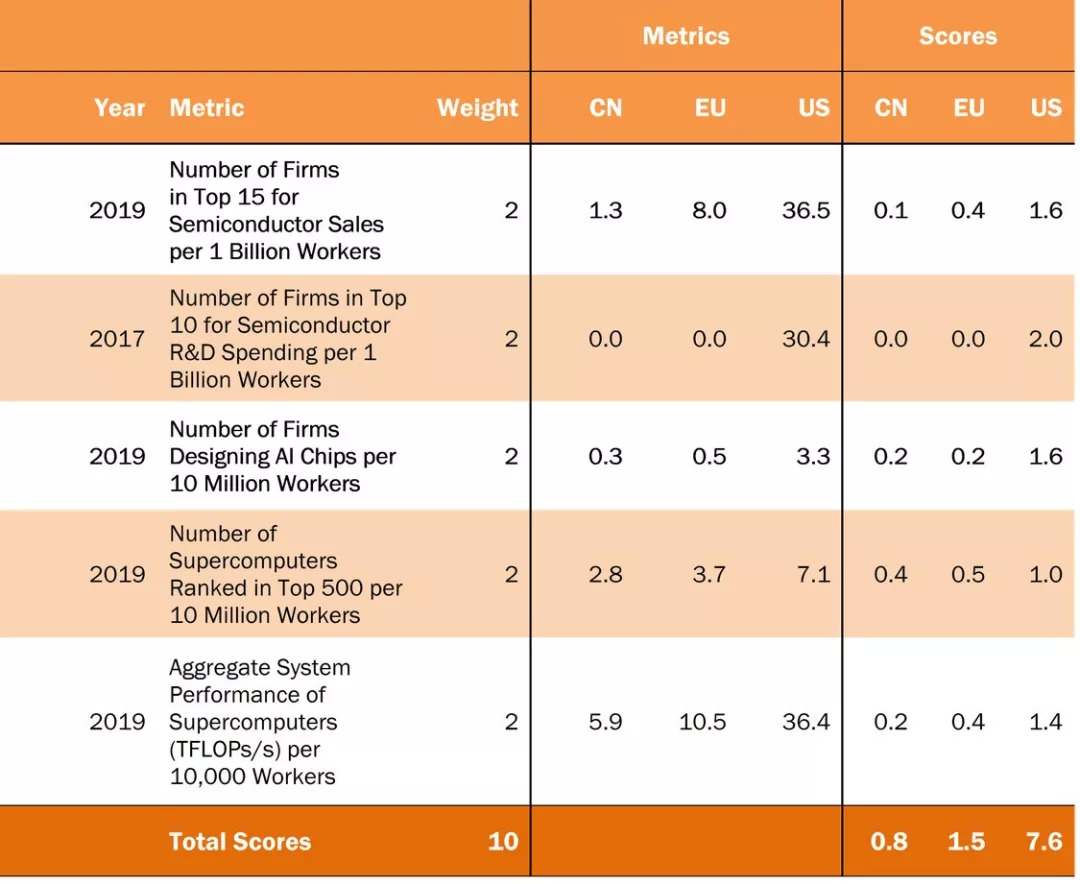Click the CN metric value 5.9
1080x884 pixels.
(x=605, y=722)
